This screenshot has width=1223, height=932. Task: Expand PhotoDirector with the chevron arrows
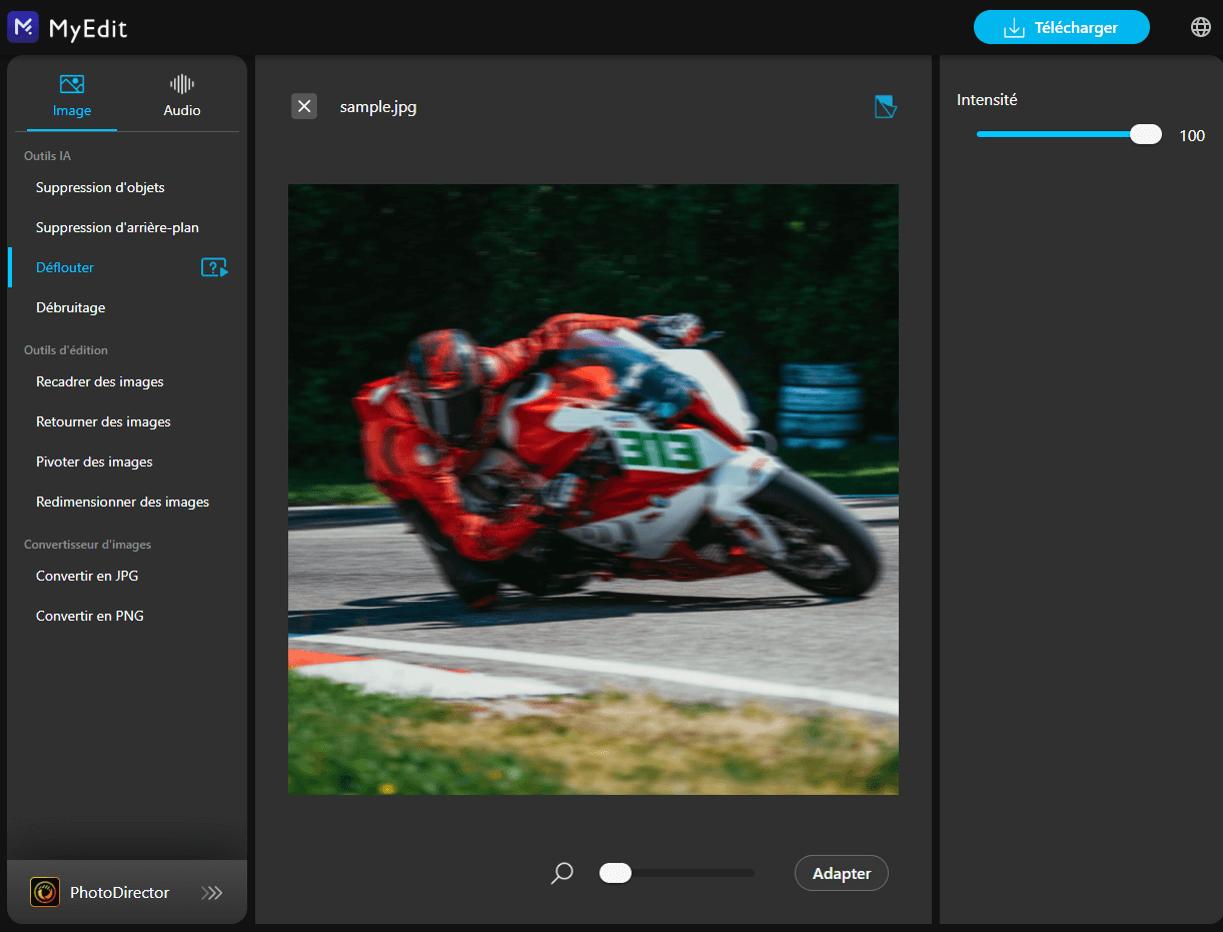click(x=212, y=892)
